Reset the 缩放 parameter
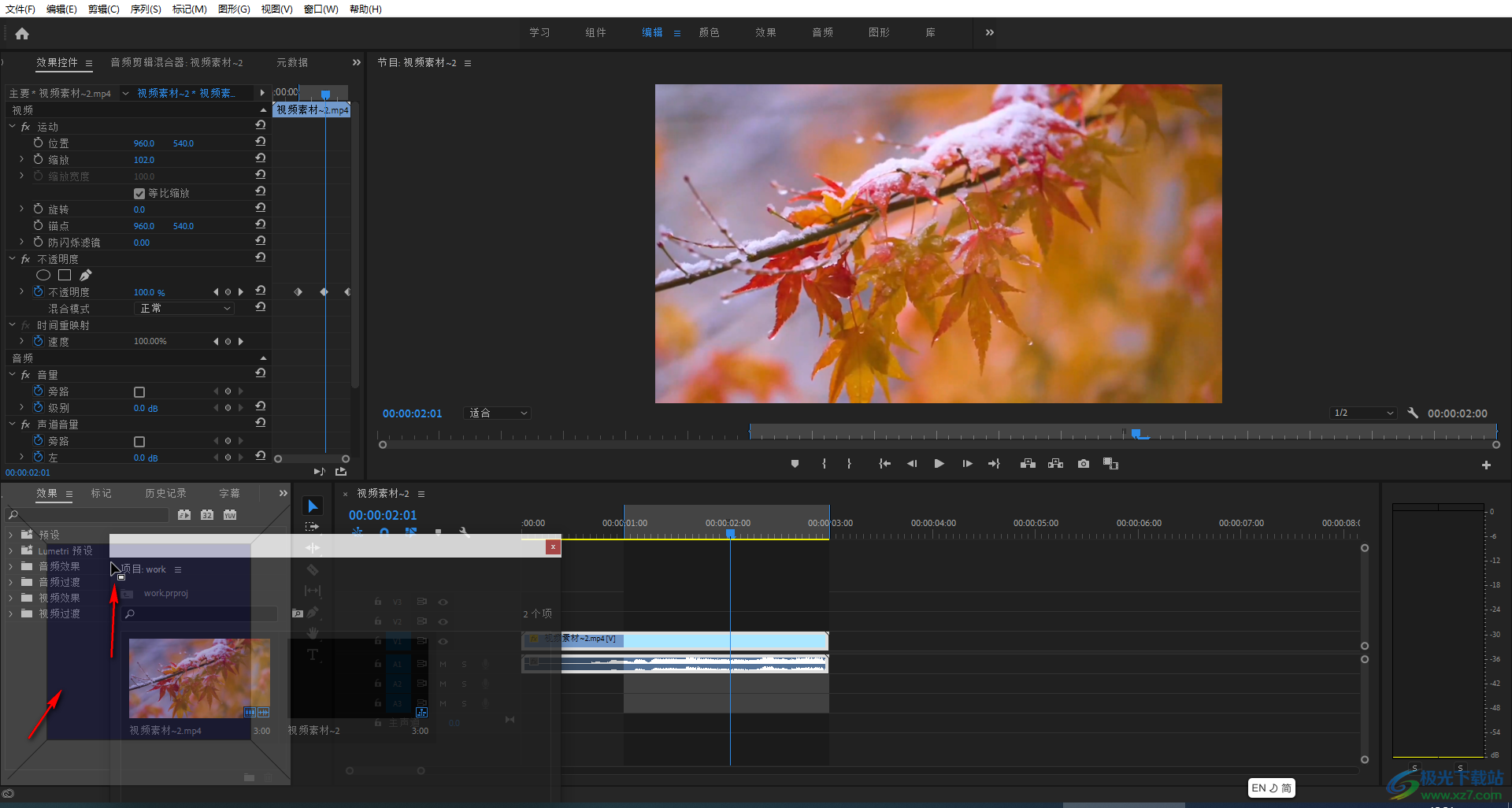This screenshot has width=1512, height=808. point(261,158)
